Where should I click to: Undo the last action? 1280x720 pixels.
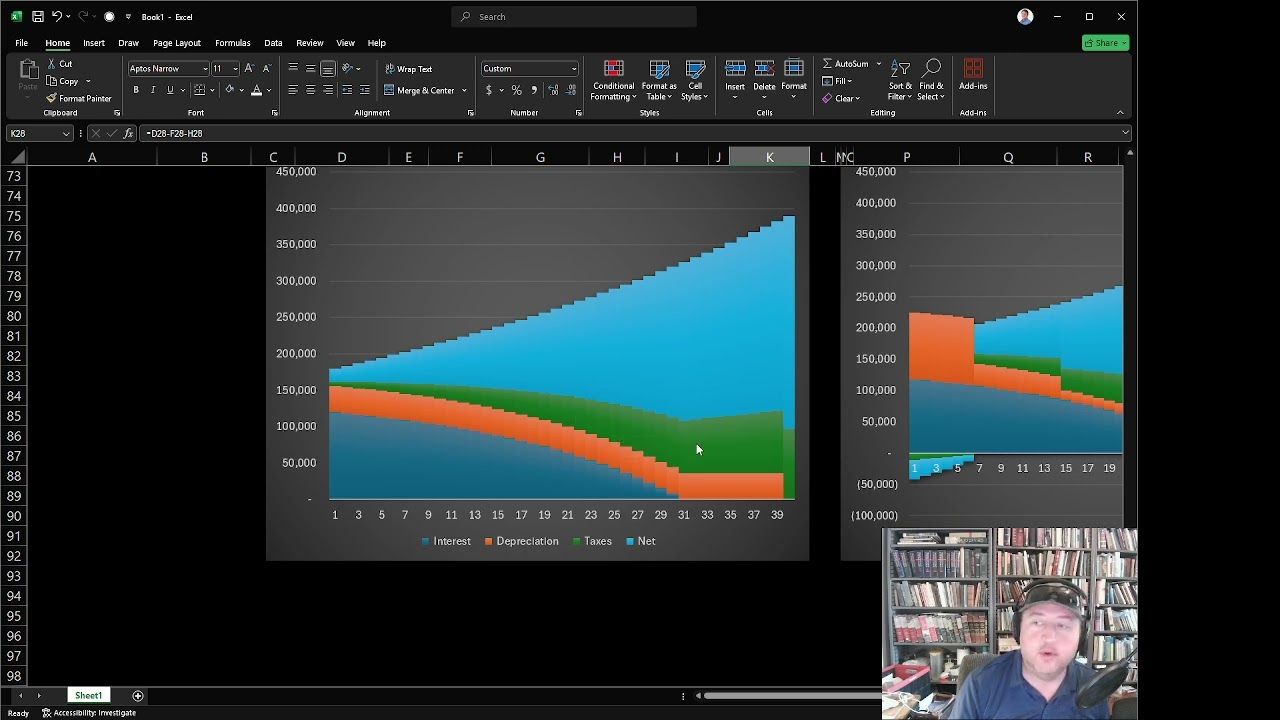pyautogui.click(x=57, y=17)
